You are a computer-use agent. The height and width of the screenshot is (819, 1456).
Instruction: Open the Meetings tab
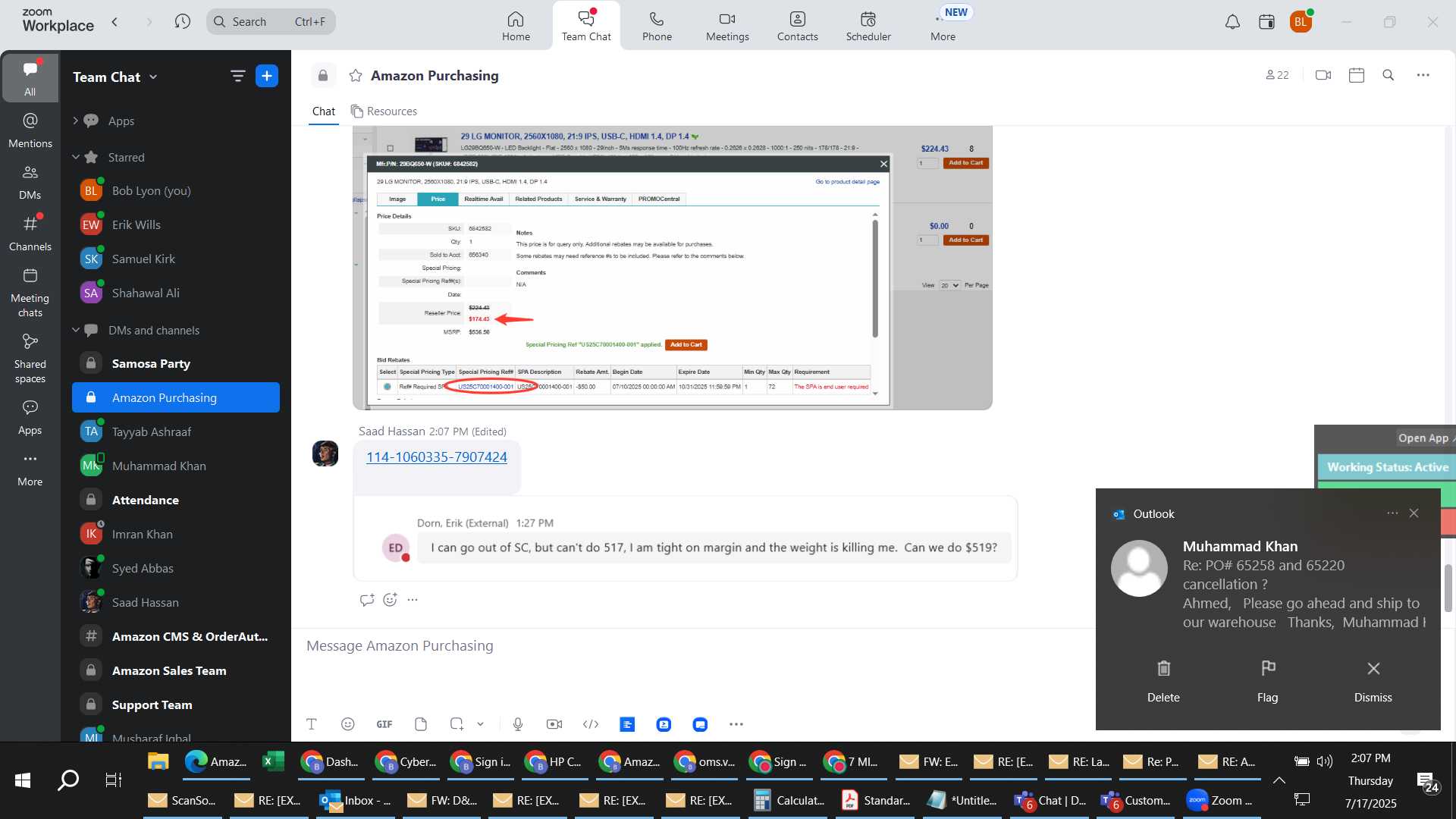tap(727, 26)
